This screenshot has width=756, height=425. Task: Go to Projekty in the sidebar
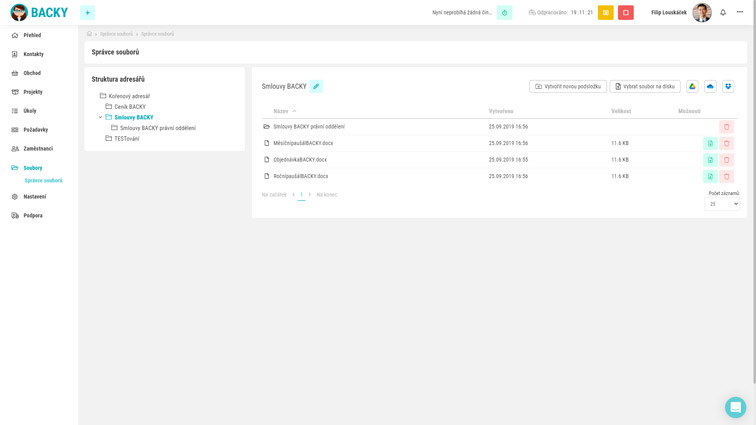click(x=33, y=92)
